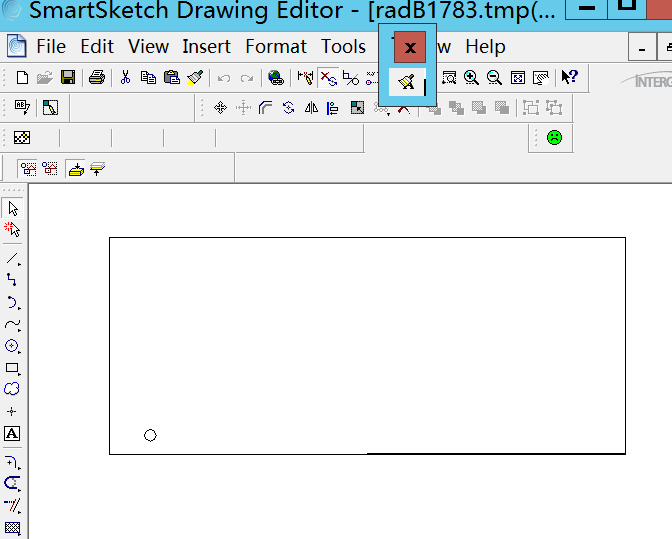Open the View menu
672x539 pixels.
[x=148, y=46]
